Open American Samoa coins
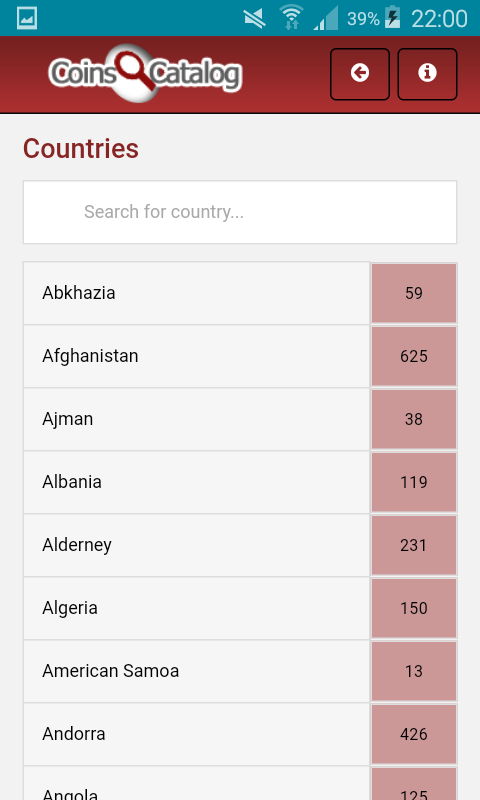Viewport: 480px width, 800px height. pos(196,671)
